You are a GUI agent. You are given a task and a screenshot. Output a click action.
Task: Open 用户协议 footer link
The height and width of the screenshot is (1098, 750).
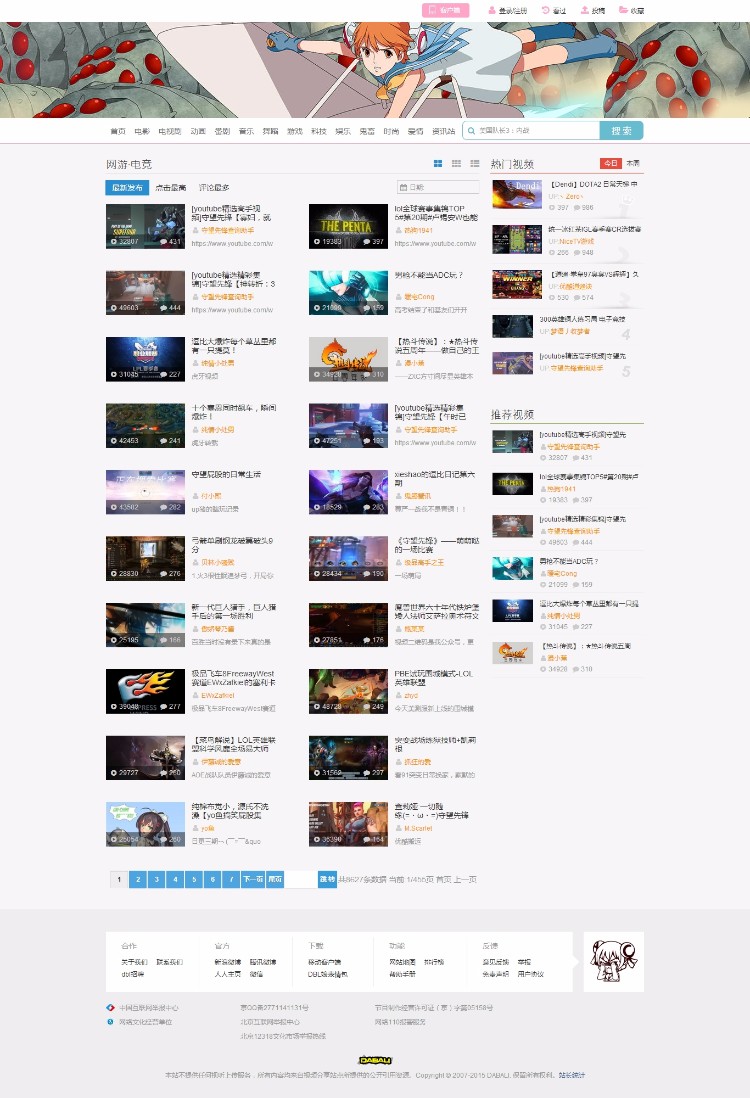[x=531, y=974]
